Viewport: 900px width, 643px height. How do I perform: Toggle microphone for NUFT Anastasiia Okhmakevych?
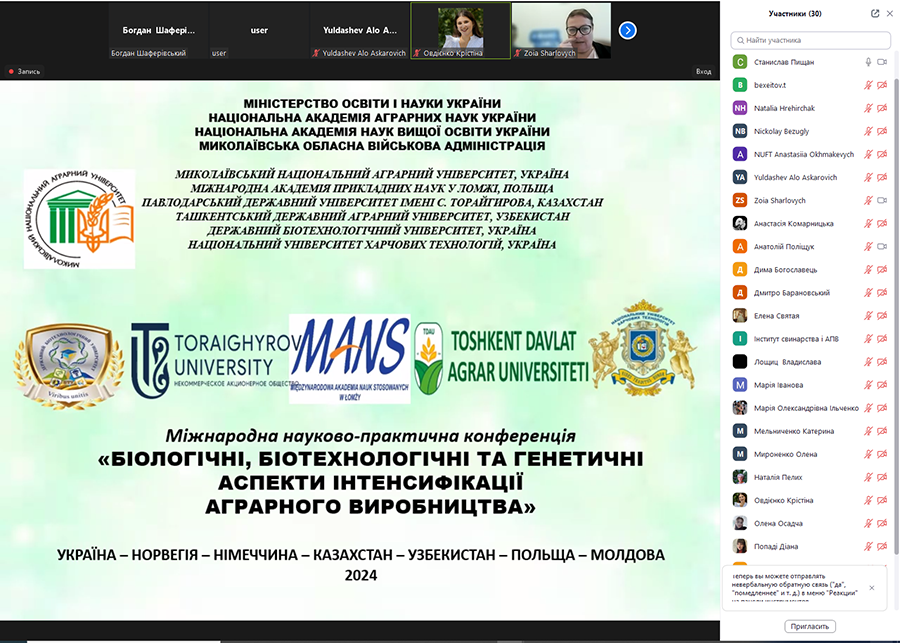pyautogui.click(x=868, y=154)
